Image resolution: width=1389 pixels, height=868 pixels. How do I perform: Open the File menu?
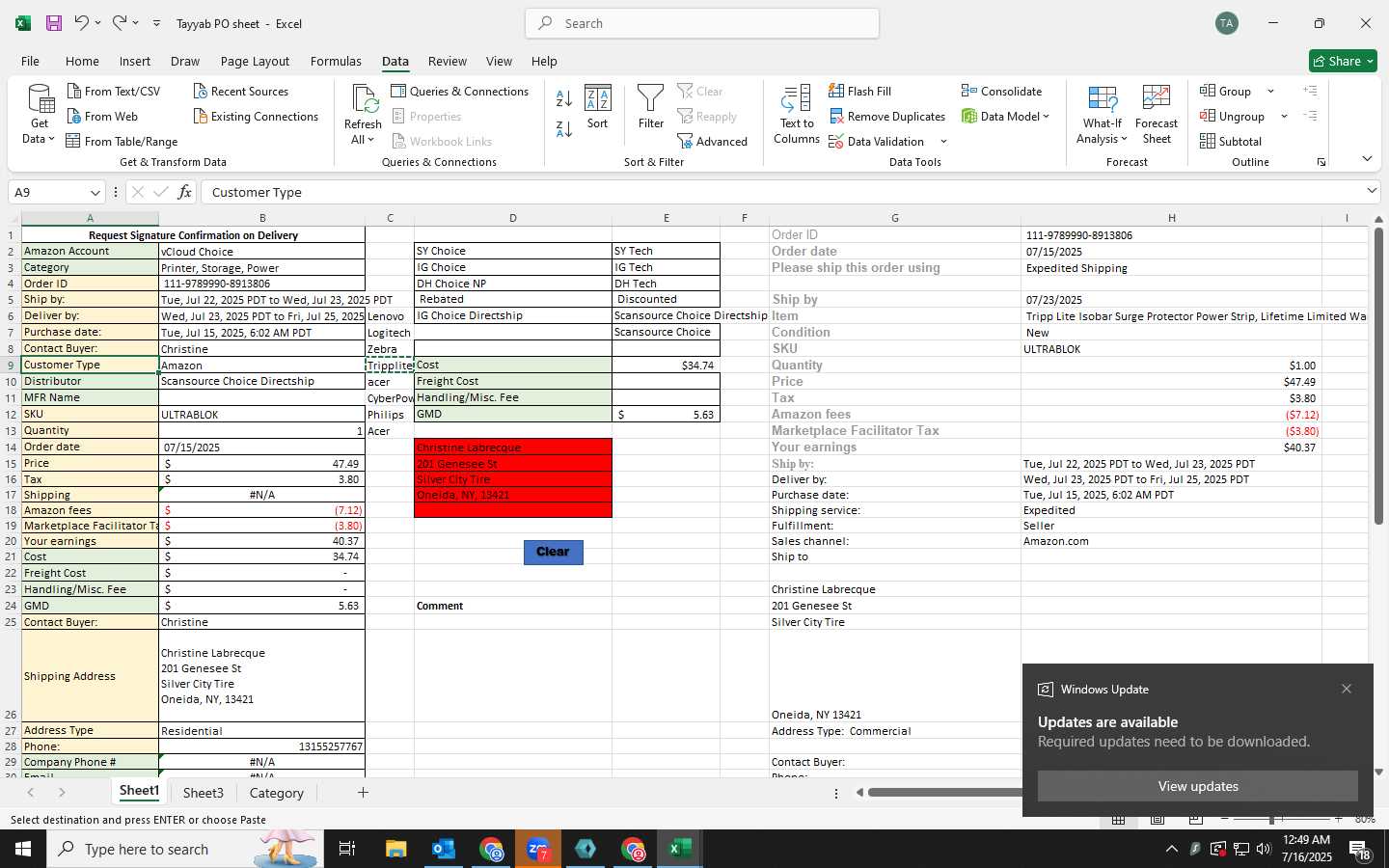(x=31, y=61)
